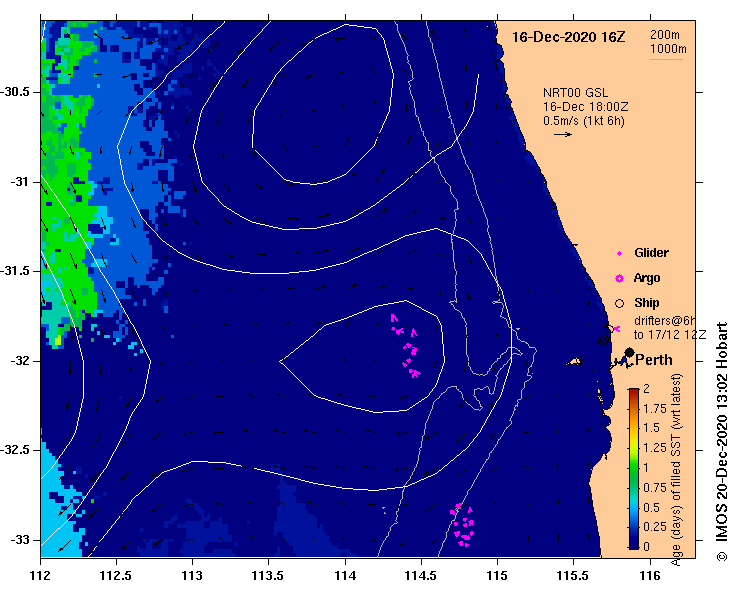Click the black Perth city dot
739x592 pixels.
click(629, 352)
